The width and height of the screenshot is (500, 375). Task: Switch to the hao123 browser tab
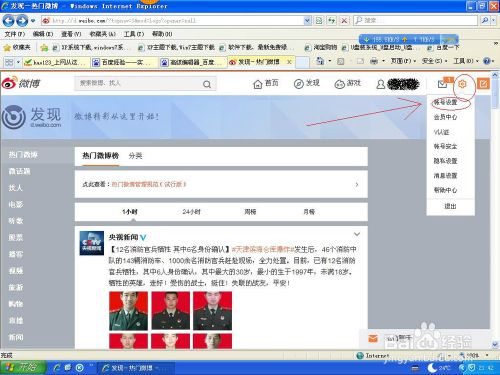click(x=56, y=62)
